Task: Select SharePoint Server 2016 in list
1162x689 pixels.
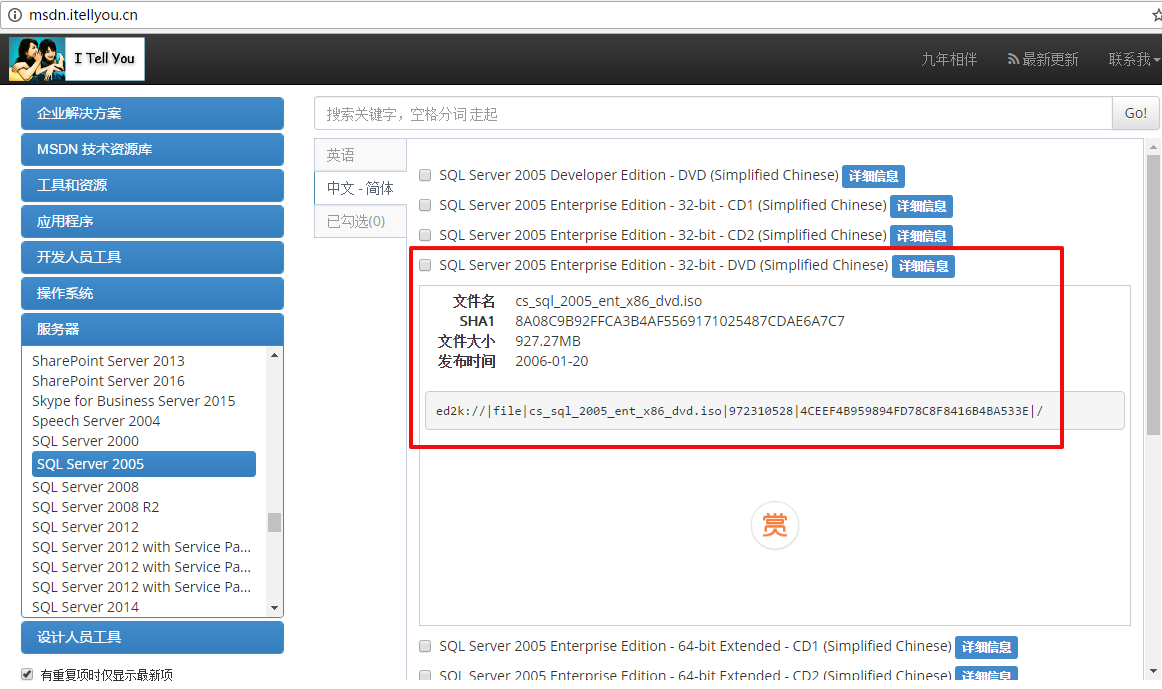Action: [108, 381]
